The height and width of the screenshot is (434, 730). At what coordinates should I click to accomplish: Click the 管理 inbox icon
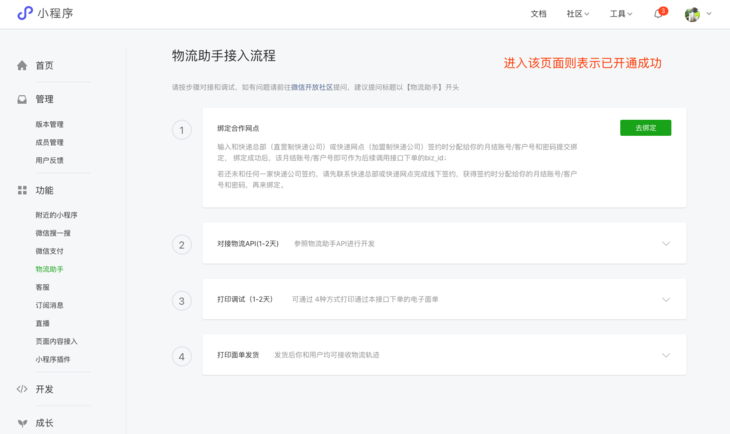coord(22,100)
